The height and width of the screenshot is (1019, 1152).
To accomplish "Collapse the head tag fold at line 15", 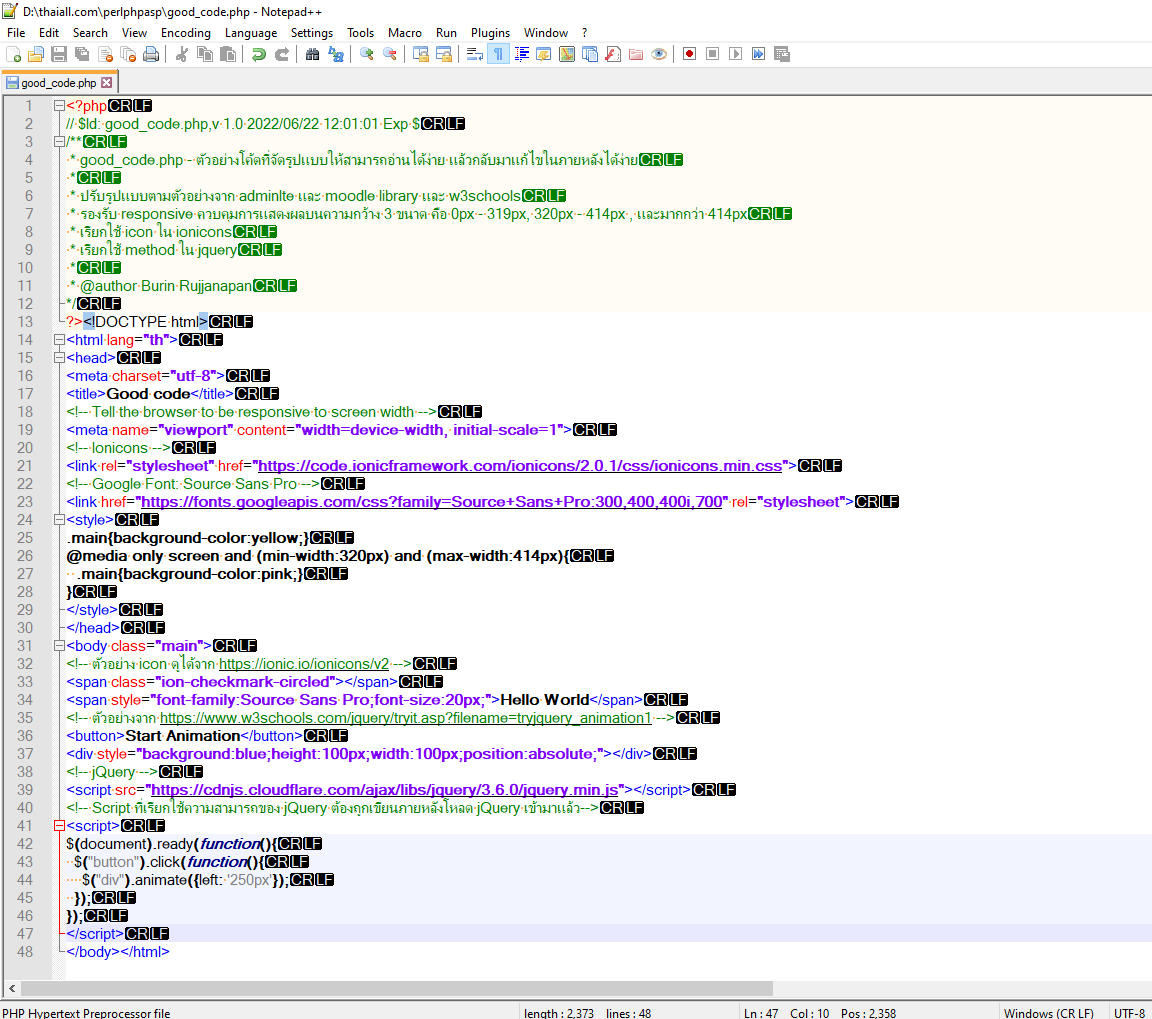I will coord(59,358).
